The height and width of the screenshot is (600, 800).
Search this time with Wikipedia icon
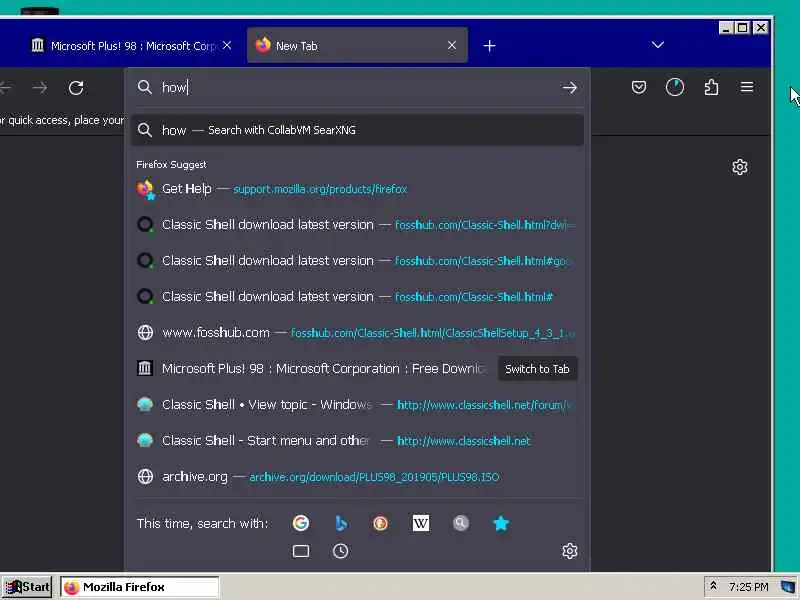(420, 523)
